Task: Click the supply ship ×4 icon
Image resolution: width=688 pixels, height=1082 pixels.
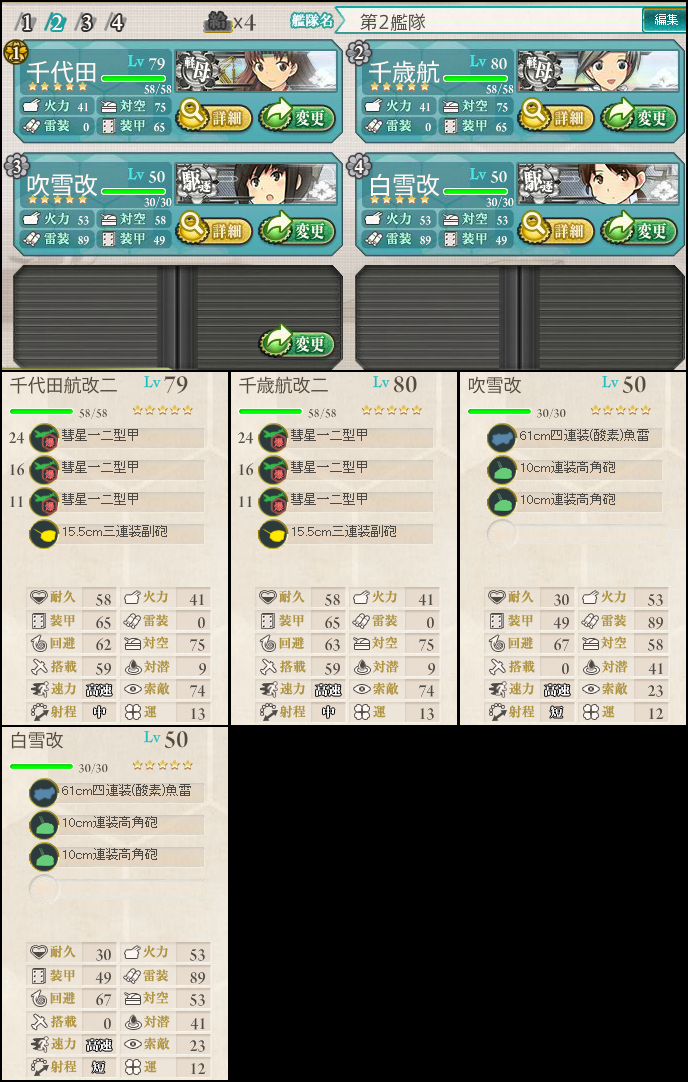Action: point(216,22)
